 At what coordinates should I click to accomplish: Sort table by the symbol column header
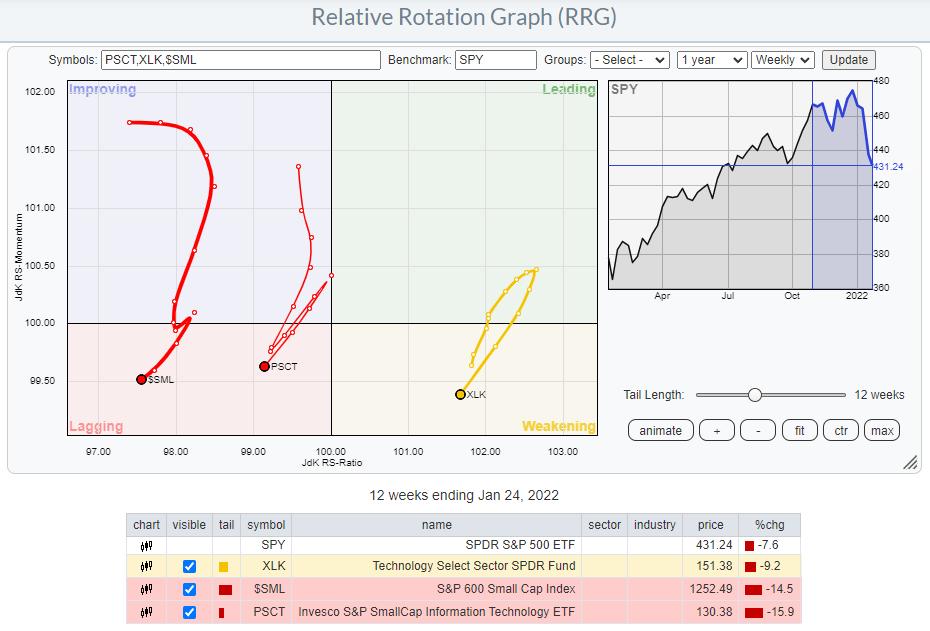(x=265, y=524)
